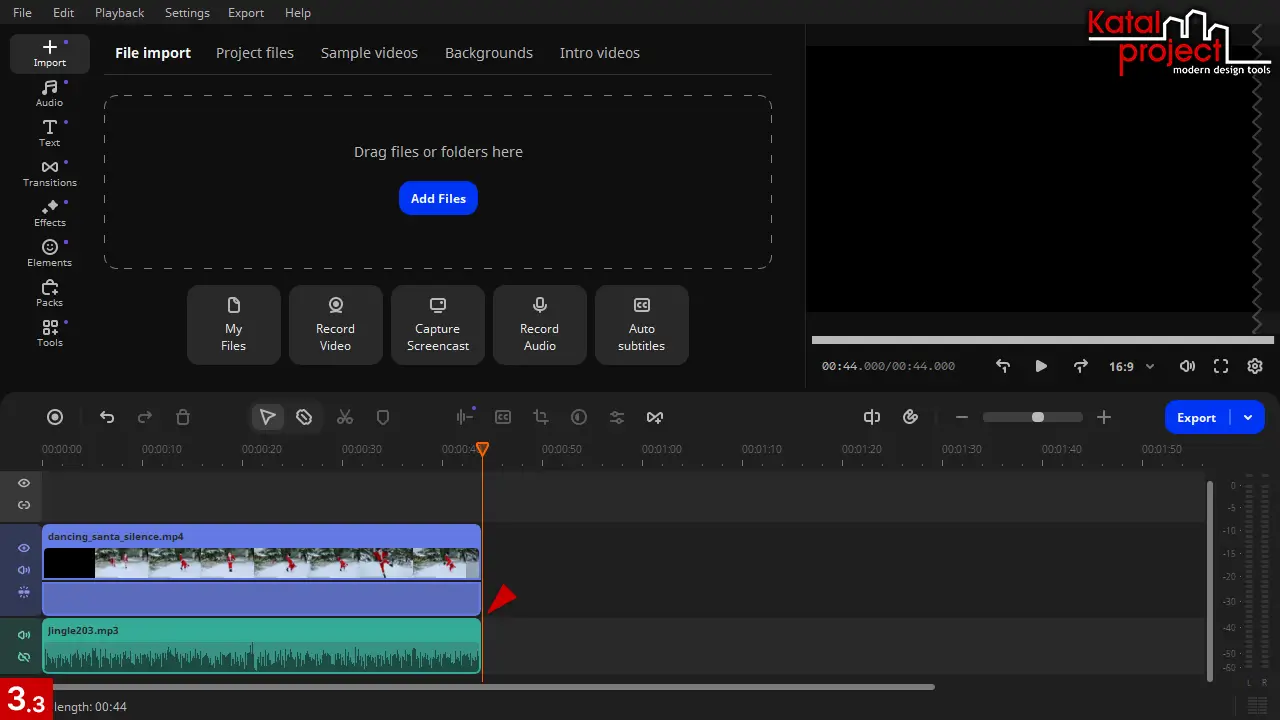Click the Export button
Image resolution: width=1280 pixels, height=720 pixels.
coord(1196,417)
